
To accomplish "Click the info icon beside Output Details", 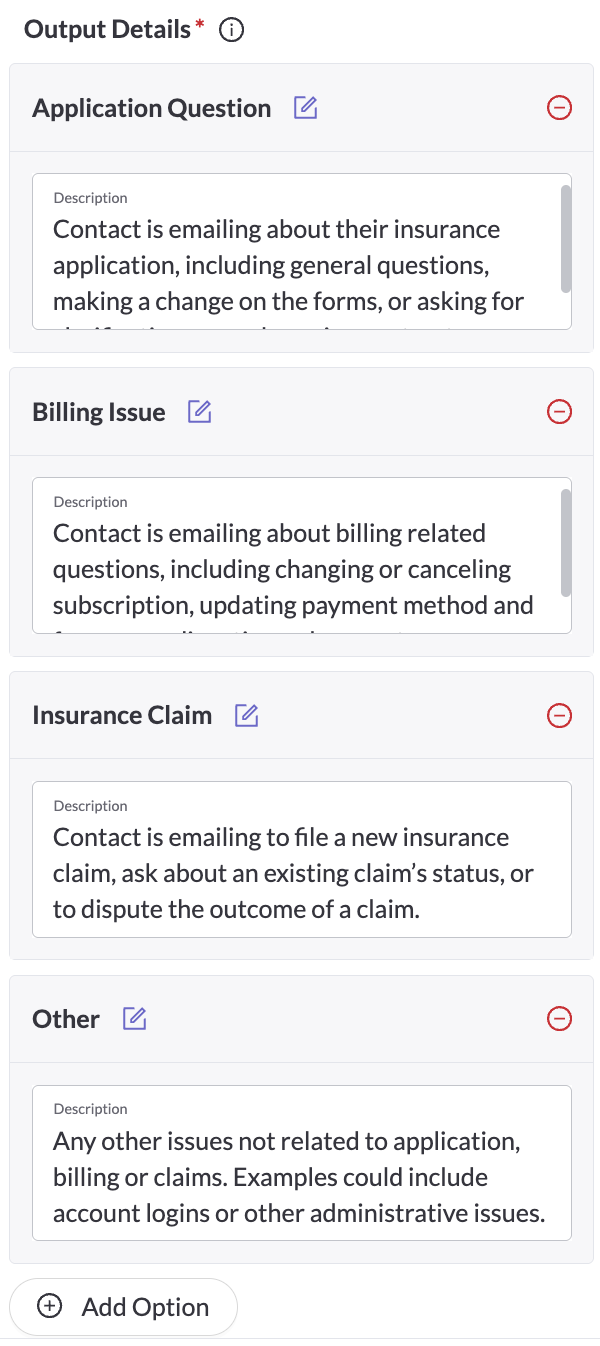I will point(231,31).
